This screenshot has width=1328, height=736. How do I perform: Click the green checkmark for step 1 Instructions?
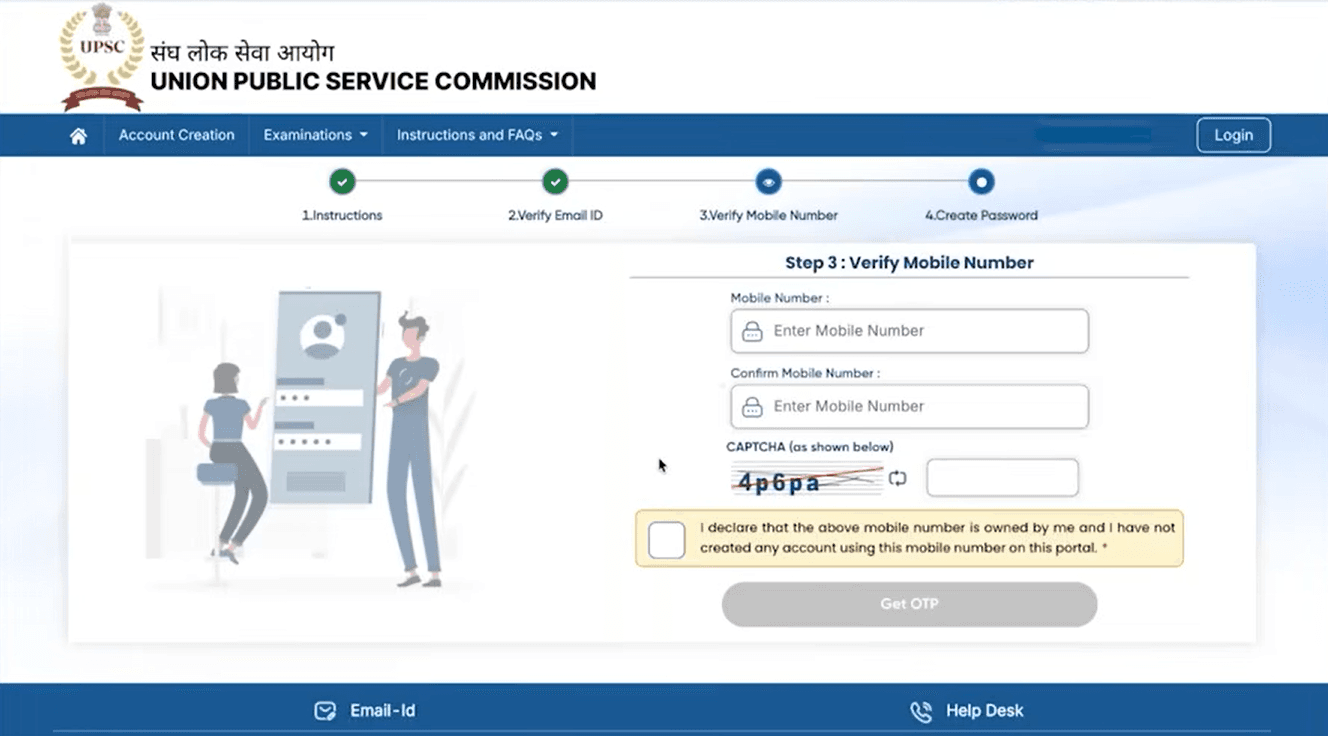(x=343, y=182)
